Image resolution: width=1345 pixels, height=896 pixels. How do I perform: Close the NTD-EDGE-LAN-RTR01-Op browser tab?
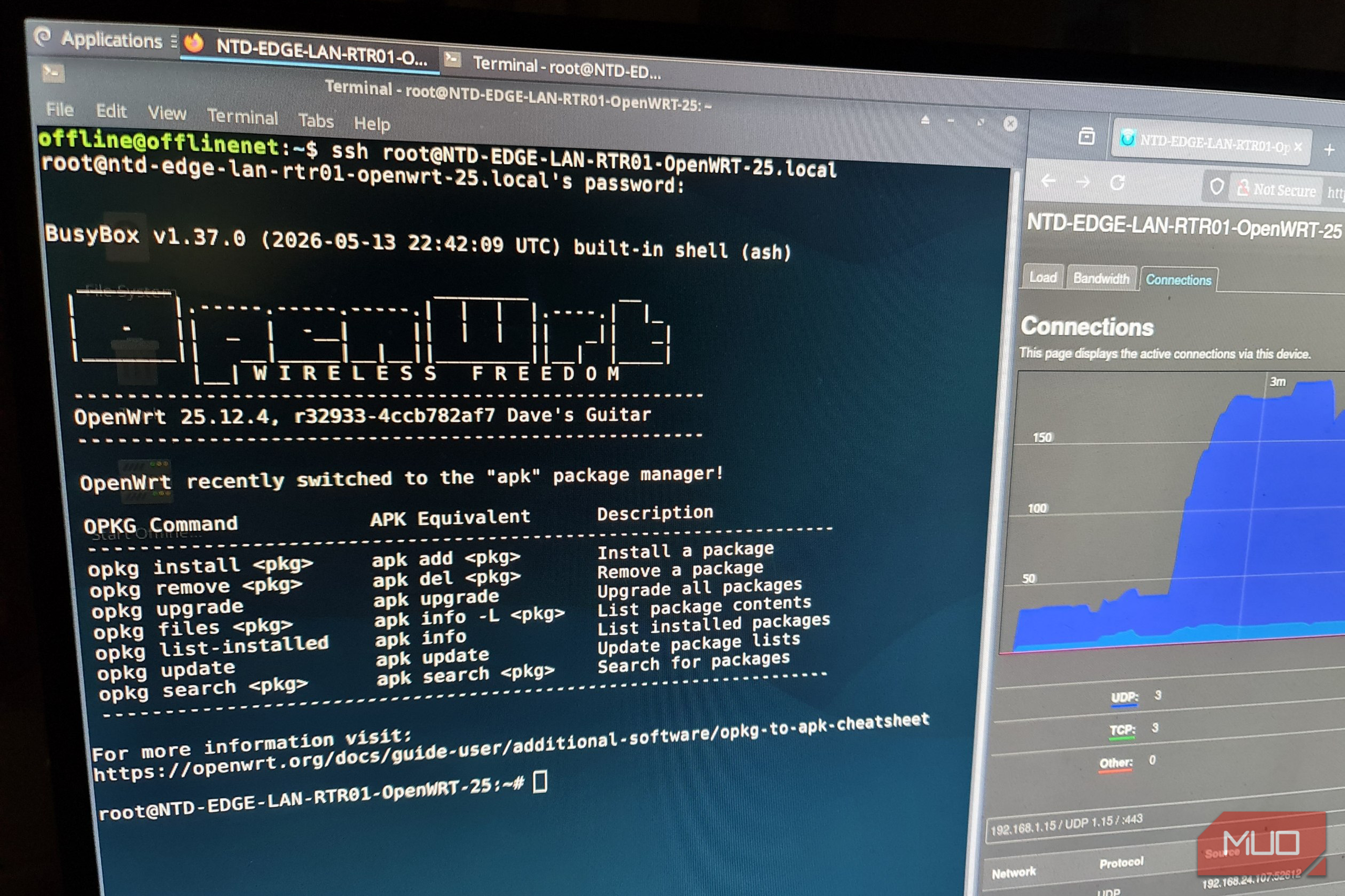(x=1298, y=147)
